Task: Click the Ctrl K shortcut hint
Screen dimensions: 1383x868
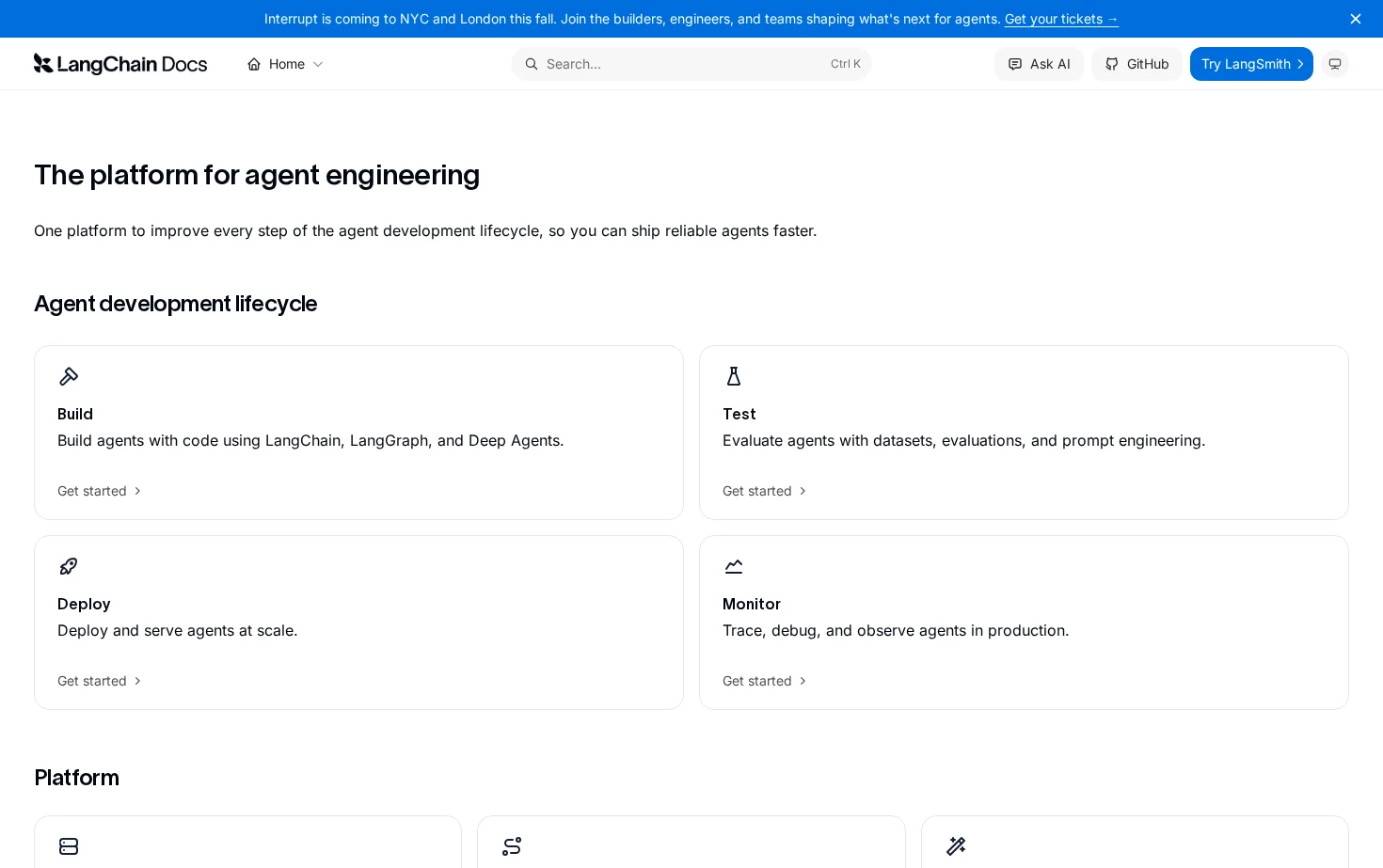Action: click(x=846, y=64)
